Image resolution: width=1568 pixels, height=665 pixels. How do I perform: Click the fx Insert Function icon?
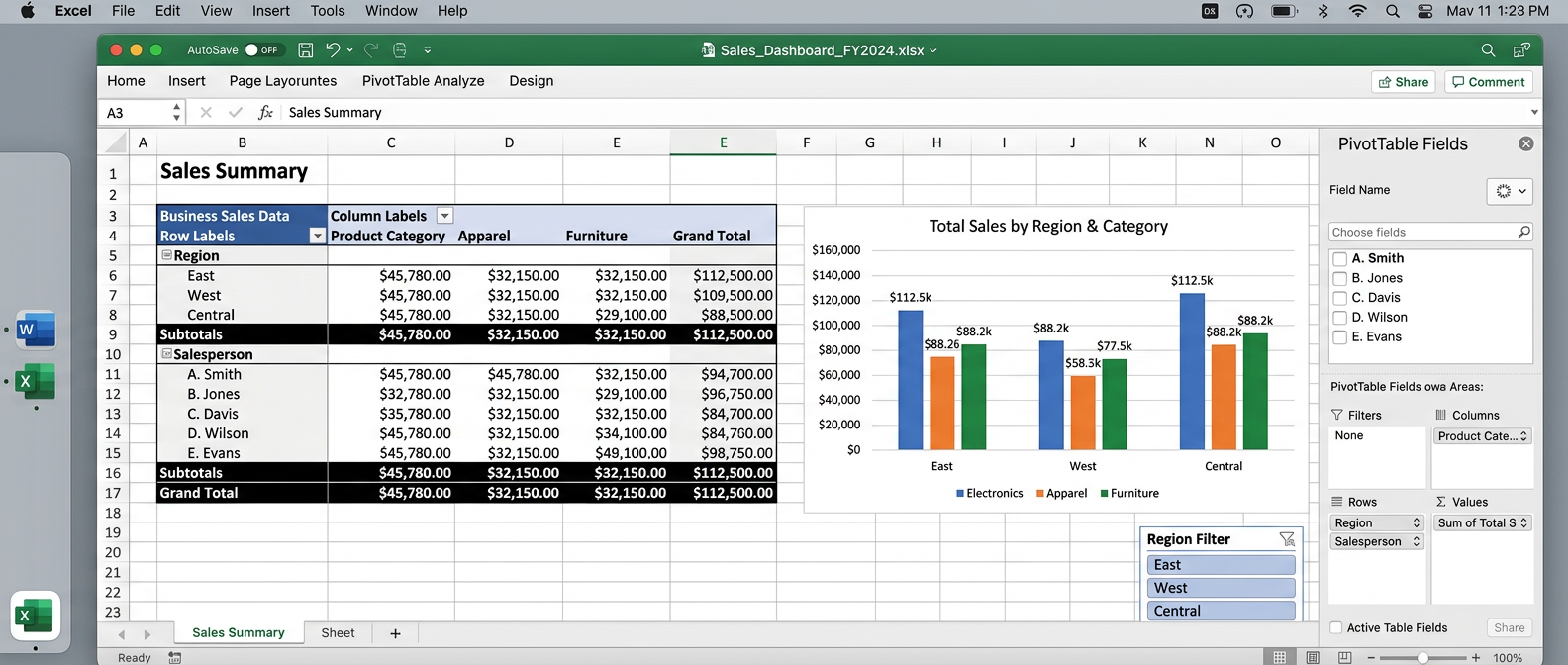click(x=265, y=113)
